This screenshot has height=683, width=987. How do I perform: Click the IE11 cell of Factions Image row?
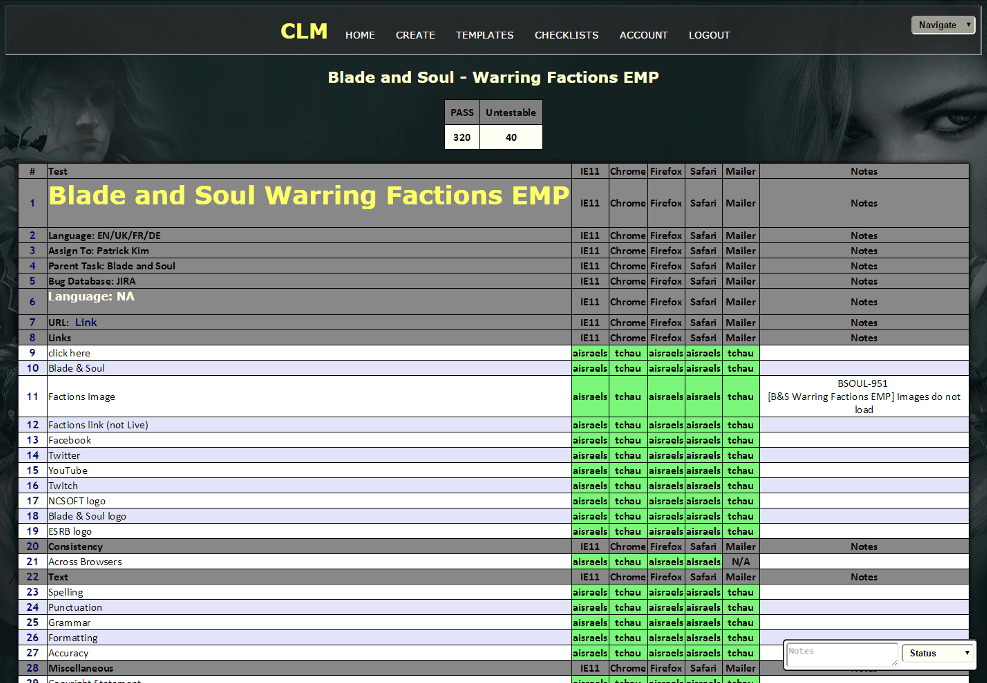[x=590, y=397]
